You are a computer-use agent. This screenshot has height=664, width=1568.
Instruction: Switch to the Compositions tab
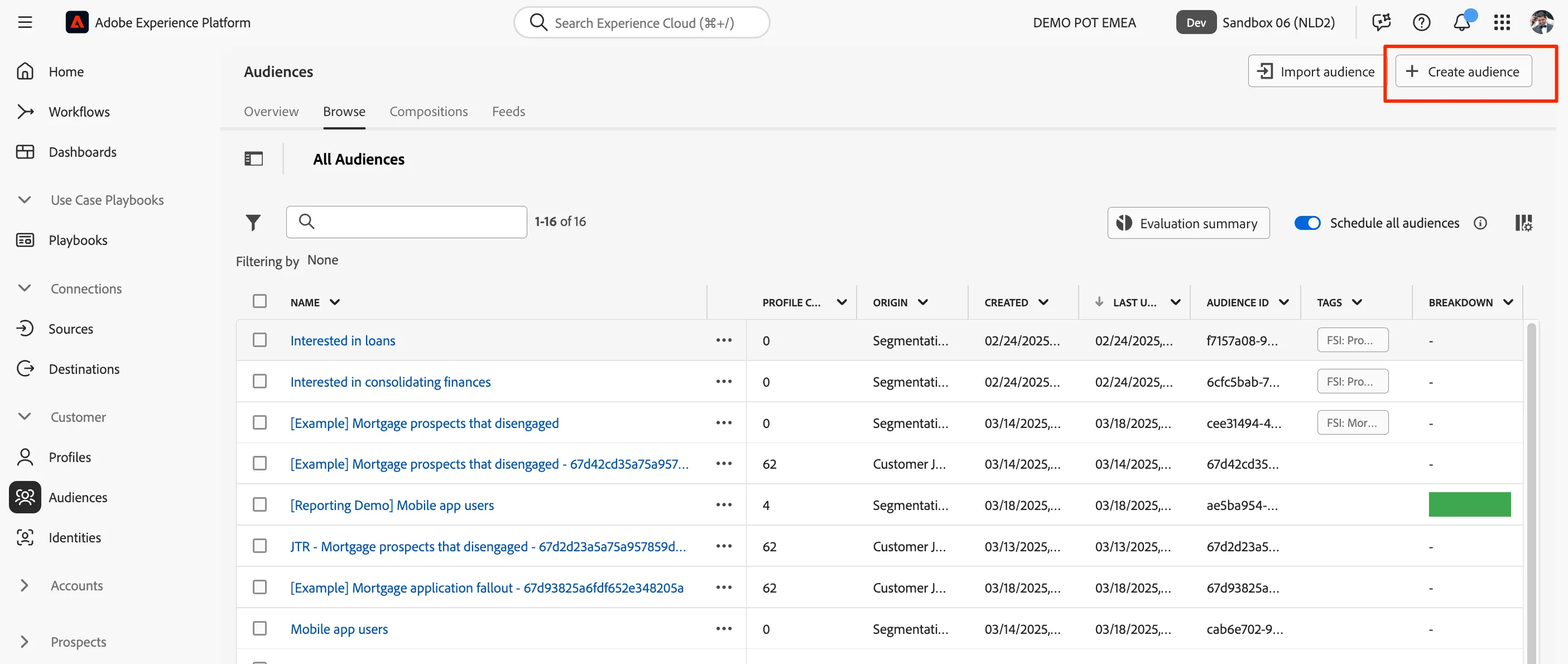click(x=429, y=112)
